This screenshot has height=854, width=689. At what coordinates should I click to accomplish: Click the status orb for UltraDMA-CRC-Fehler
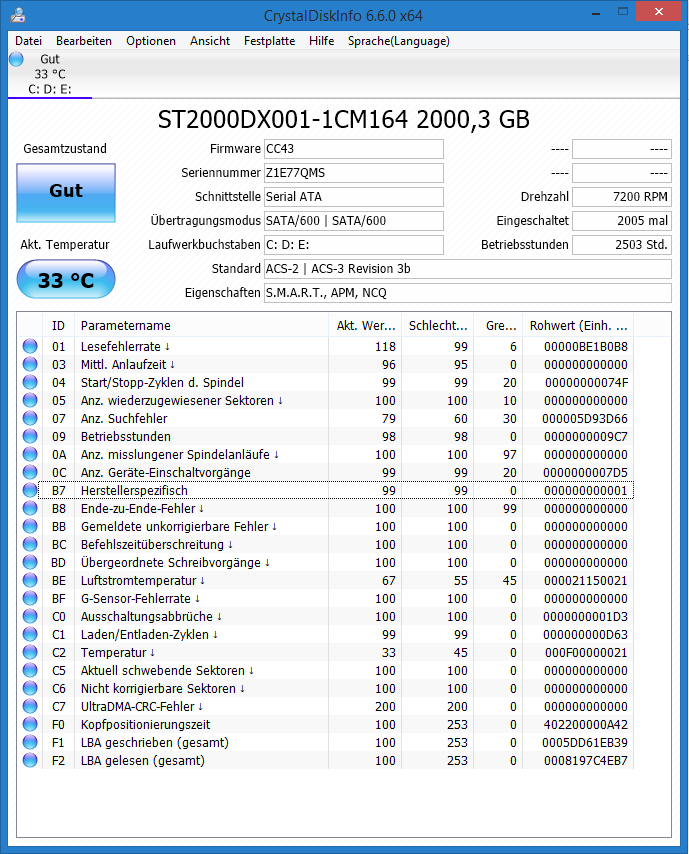[30, 706]
